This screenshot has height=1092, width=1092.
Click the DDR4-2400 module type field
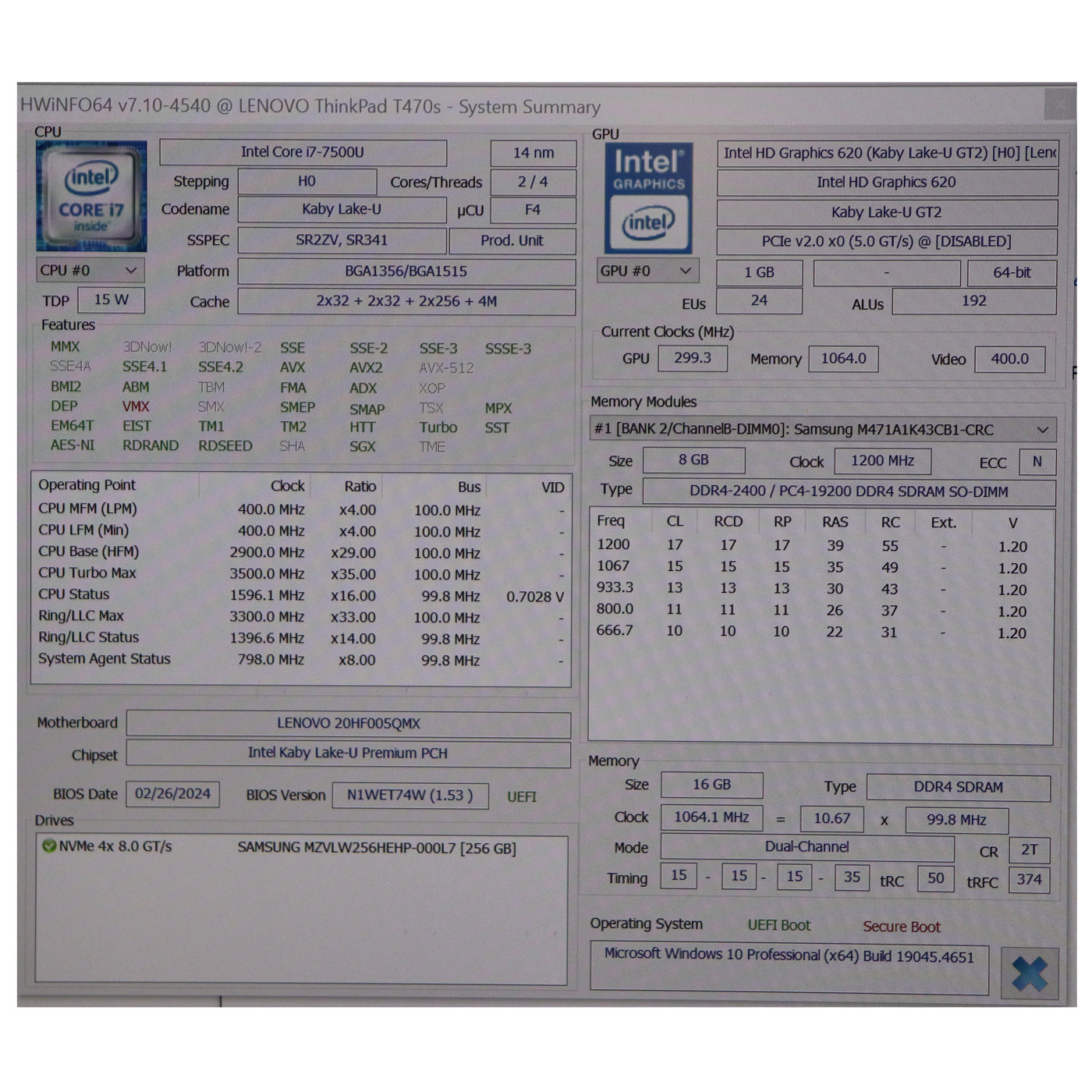tap(849, 492)
